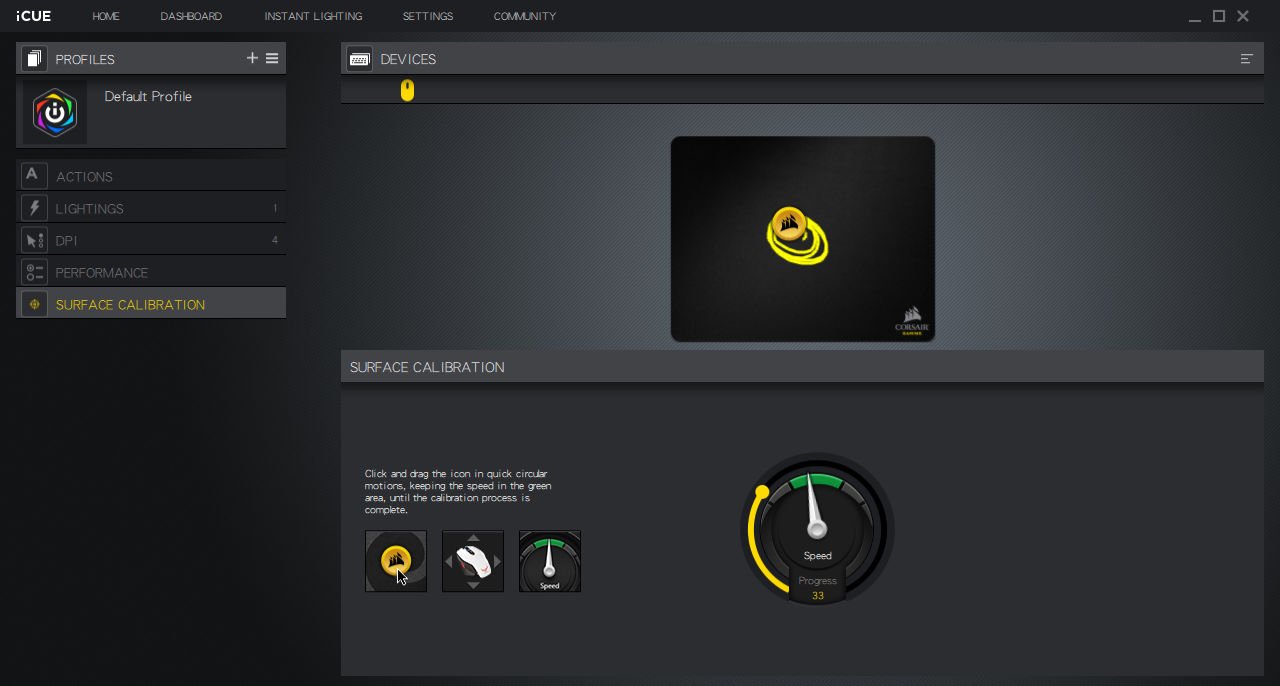Click the iCUE logo
This screenshot has width=1280, height=686.
[33, 16]
